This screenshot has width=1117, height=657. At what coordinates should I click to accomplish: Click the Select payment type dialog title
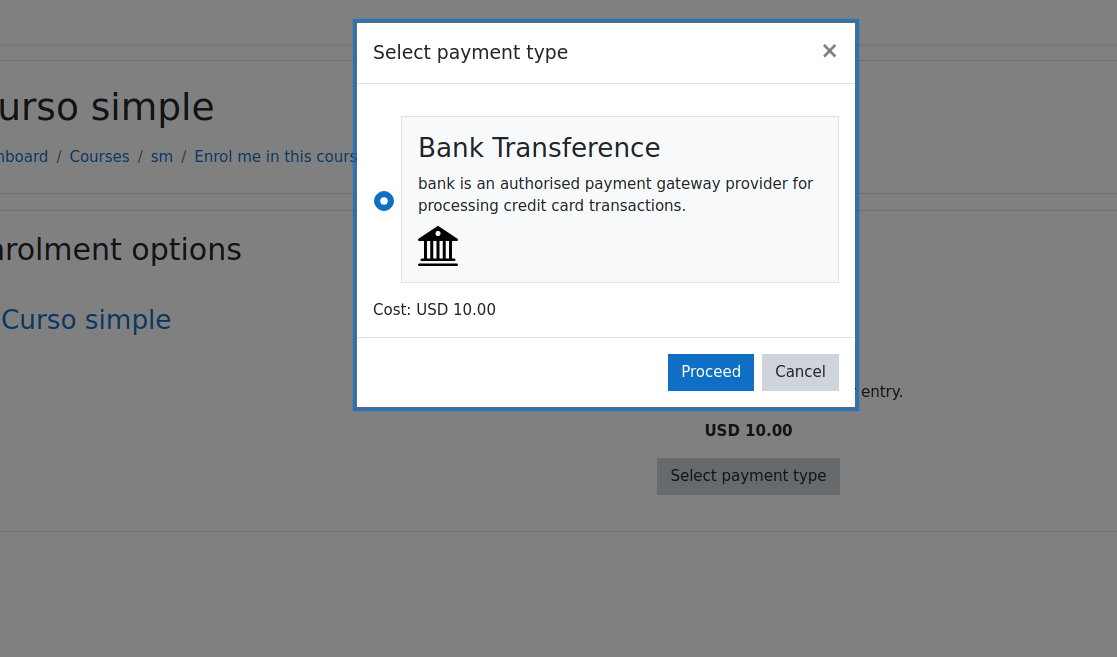pos(470,53)
